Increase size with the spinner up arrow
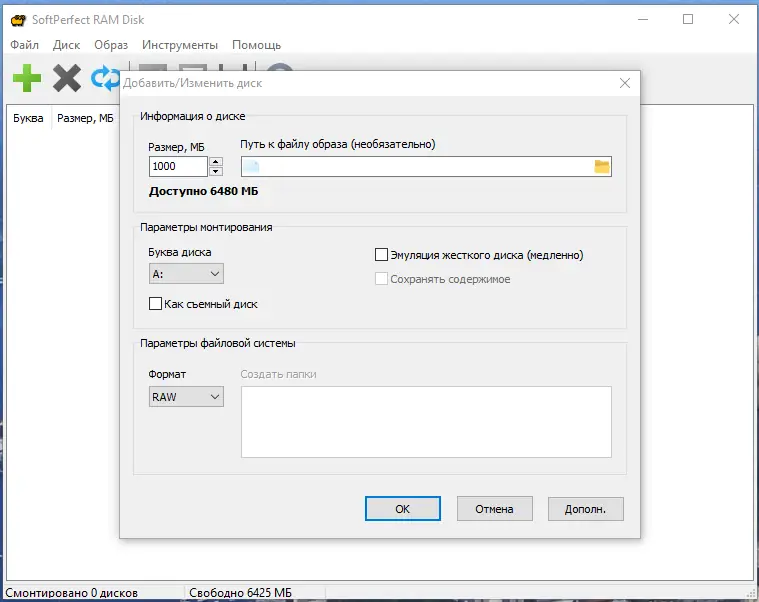Viewport: 759px width, 602px height. click(x=216, y=162)
